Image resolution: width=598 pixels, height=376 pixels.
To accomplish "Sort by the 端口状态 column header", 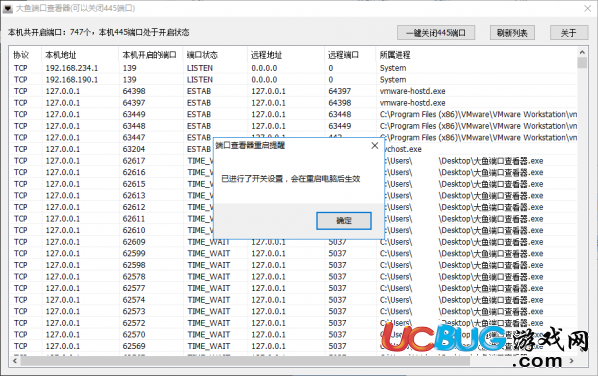I will [x=215, y=55].
